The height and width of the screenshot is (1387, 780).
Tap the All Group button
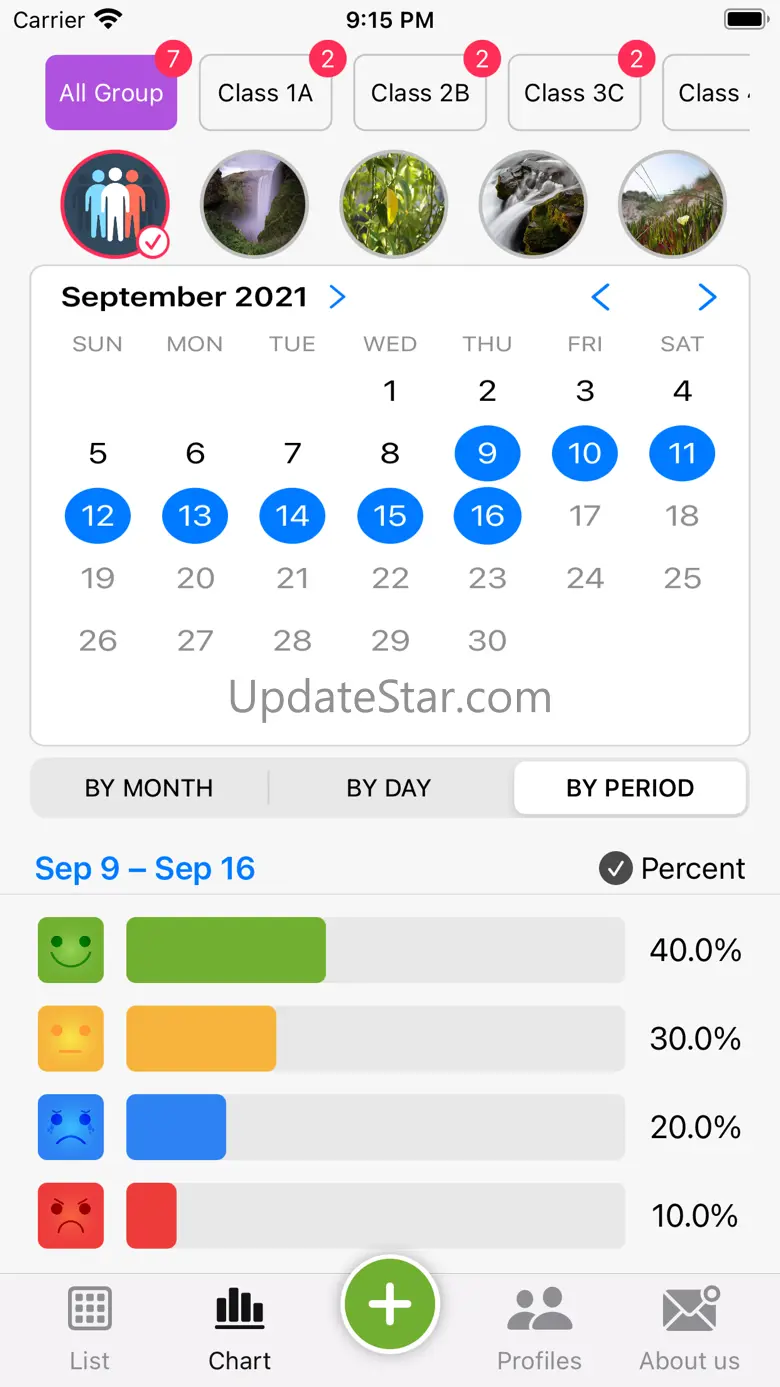(111, 93)
